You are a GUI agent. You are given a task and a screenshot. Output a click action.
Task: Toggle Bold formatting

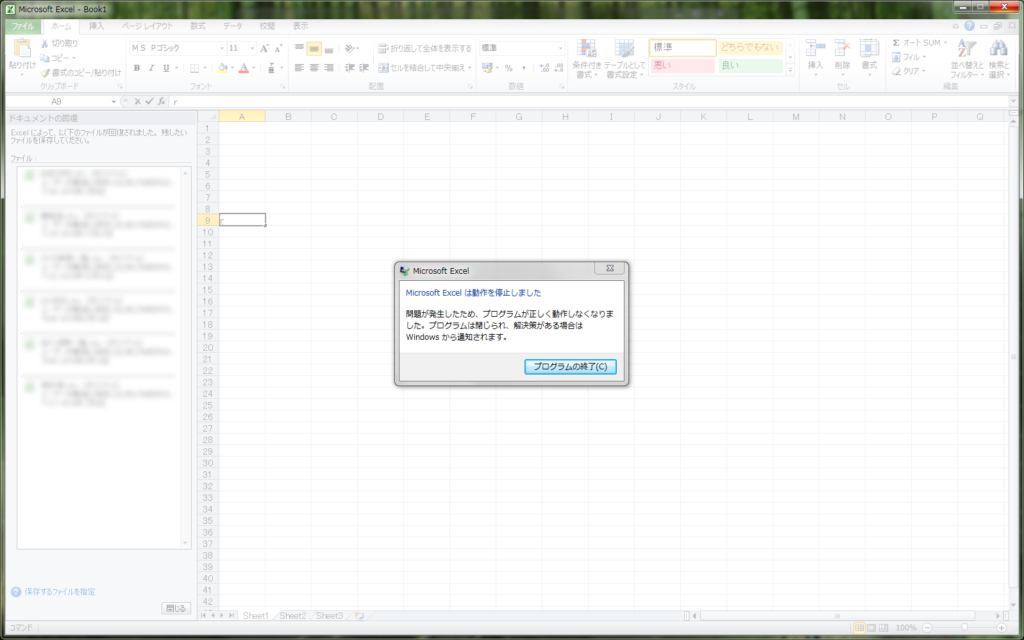[x=137, y=68]
